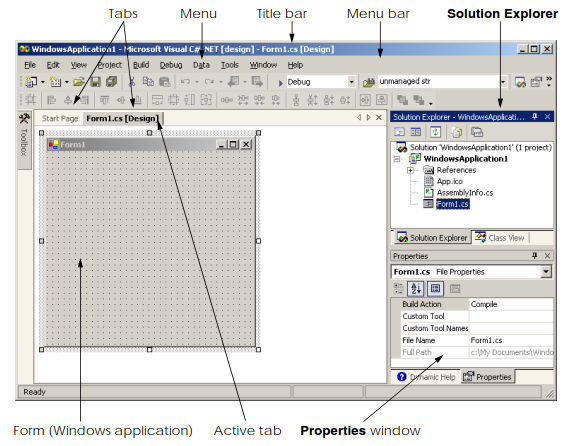Open Properties Window from main toolbar icon
Viewport: 586px width, 446px height.
tap(536, 82)
